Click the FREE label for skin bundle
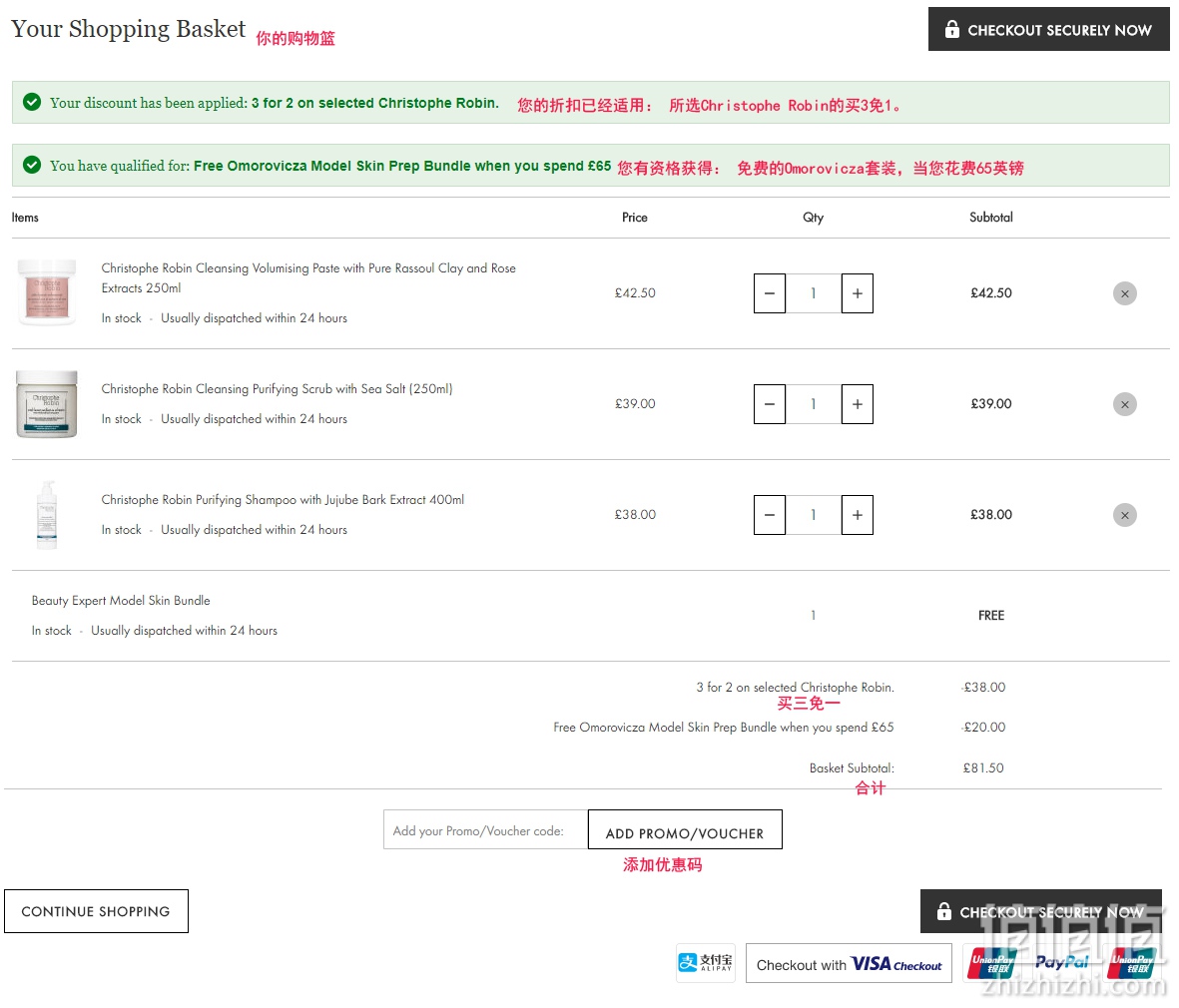The width and height of the screenshot is (1179, 1008). [x=991, y=615]
